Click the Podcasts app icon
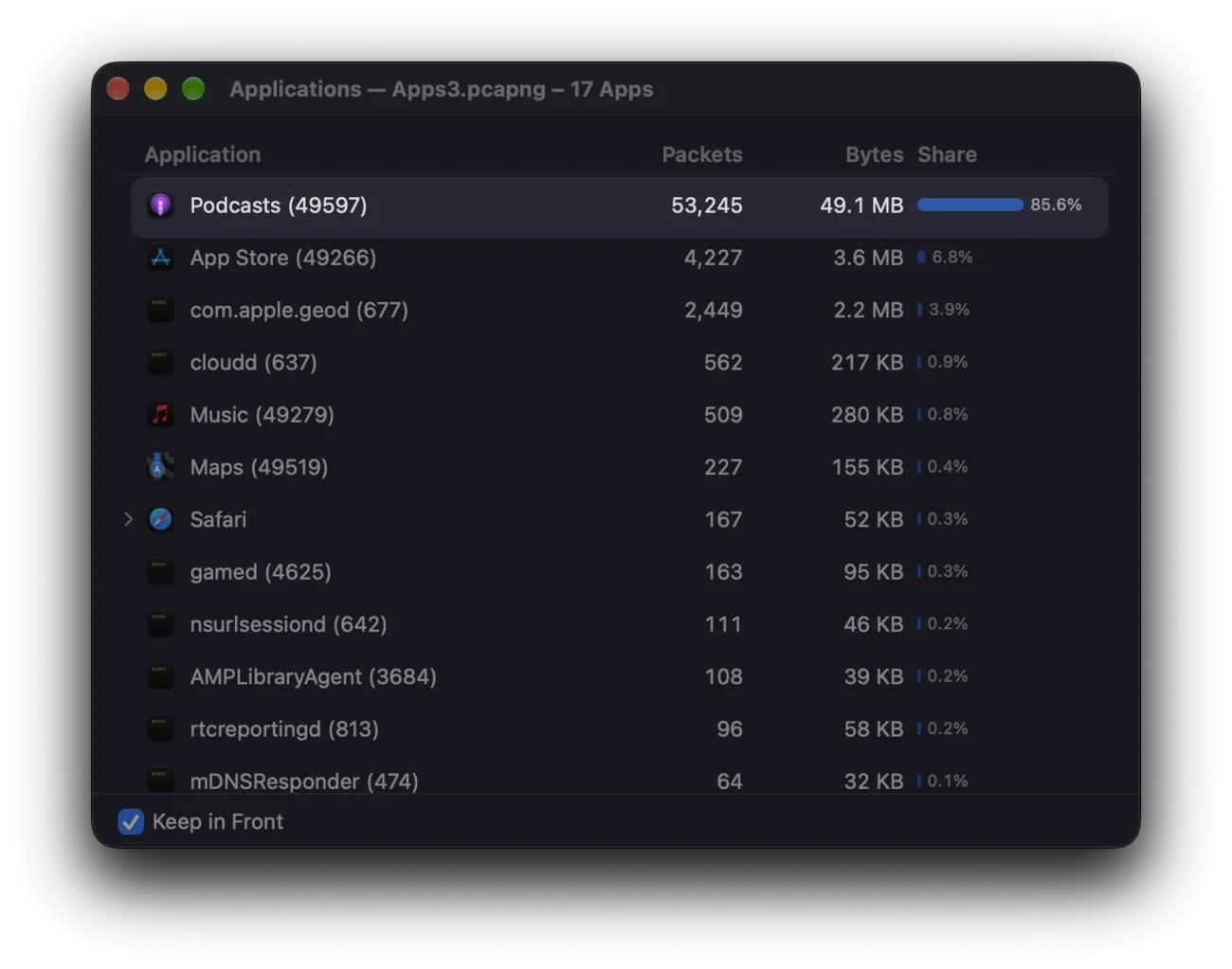Screen dimensions: 1232x969 [x=160, y=205]
